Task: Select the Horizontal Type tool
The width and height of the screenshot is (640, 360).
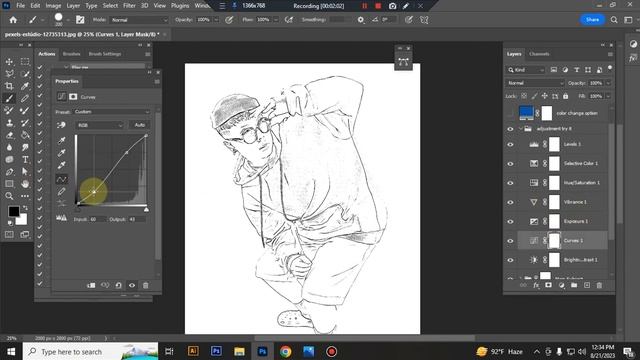Action: (x=25, y=160)
